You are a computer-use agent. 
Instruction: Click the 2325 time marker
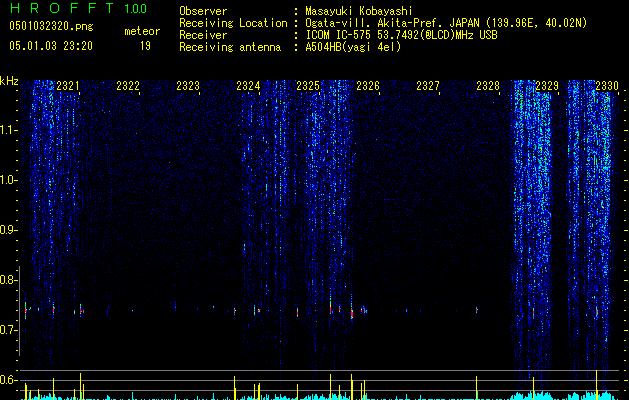pos(308,85)
